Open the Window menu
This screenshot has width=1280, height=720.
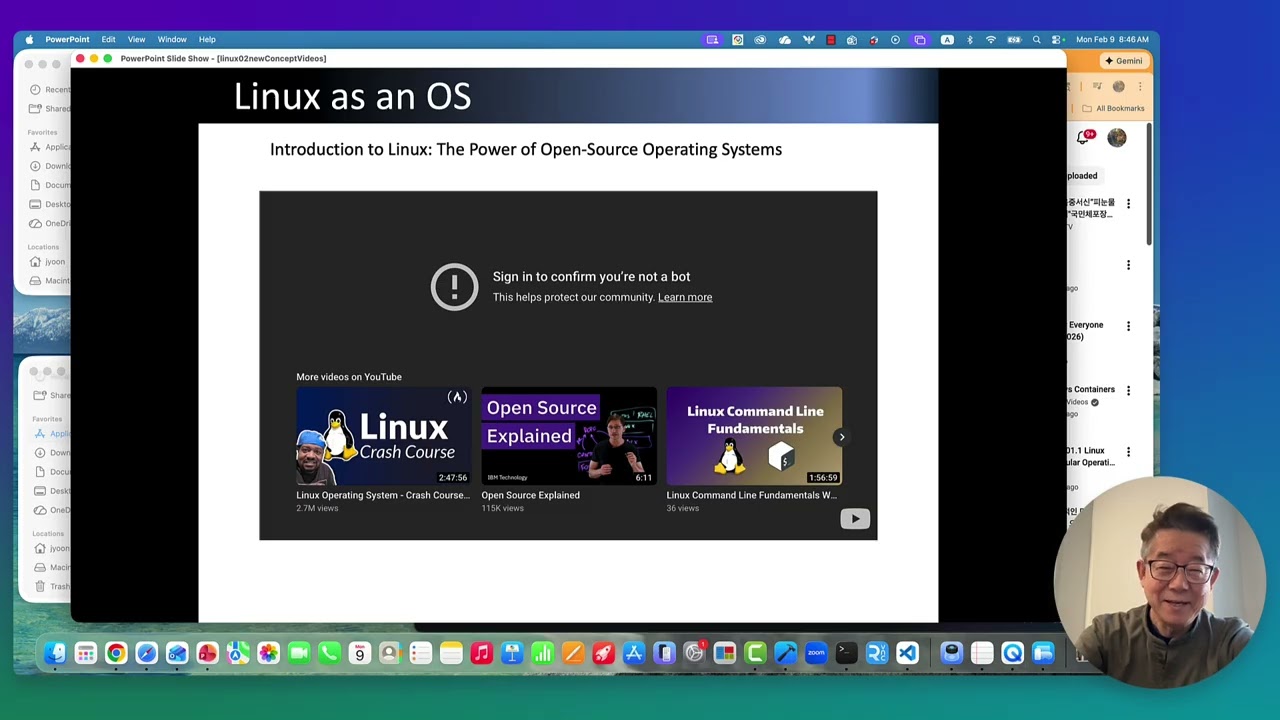click(x=172, y=40)
